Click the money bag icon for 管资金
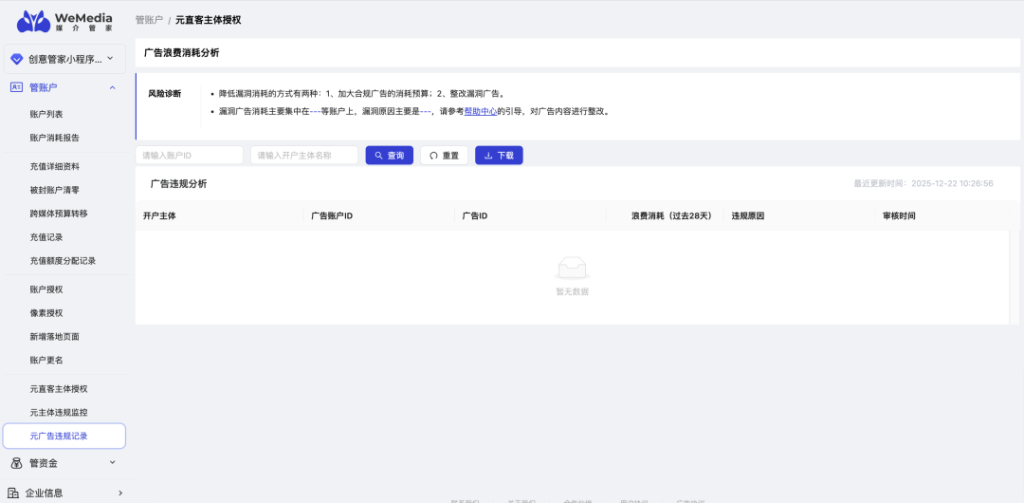 (16, 462)
